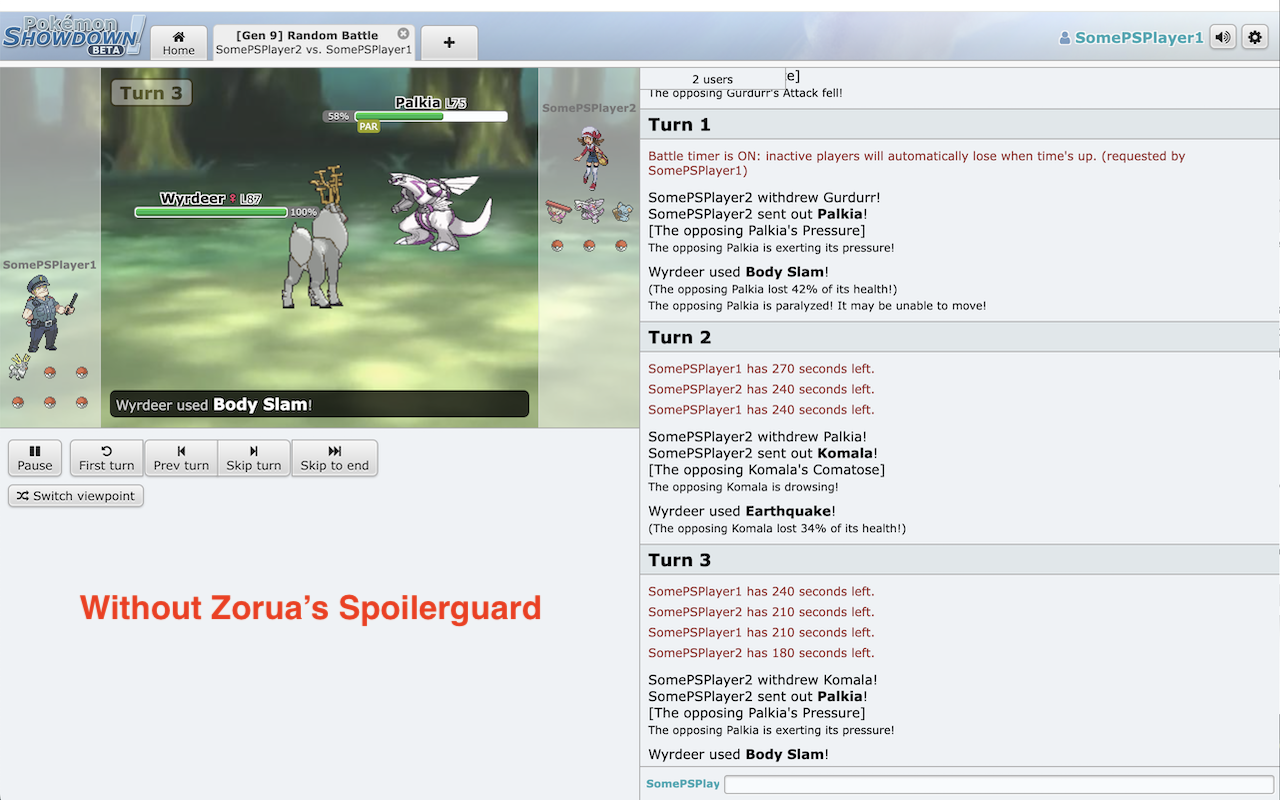
Task: Click the Pokémon Showdown logo
Action: tap(72, 37)
